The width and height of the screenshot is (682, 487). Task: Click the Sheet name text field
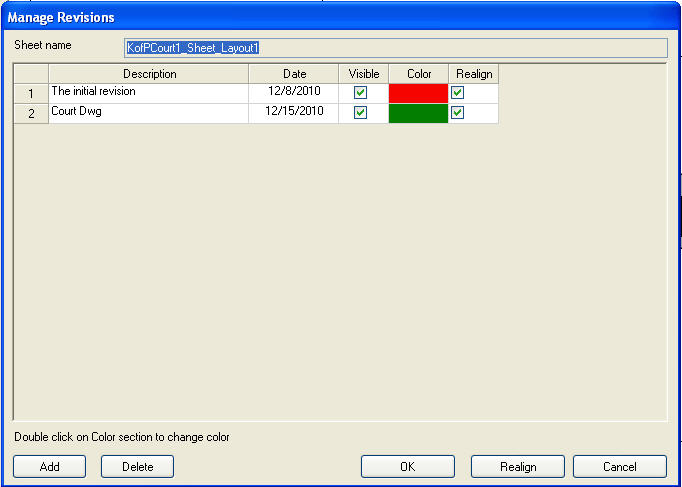(395, 48)
